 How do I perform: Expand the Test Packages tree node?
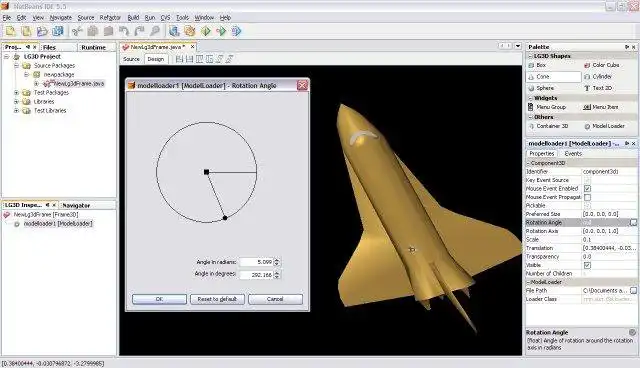(17, 93)
